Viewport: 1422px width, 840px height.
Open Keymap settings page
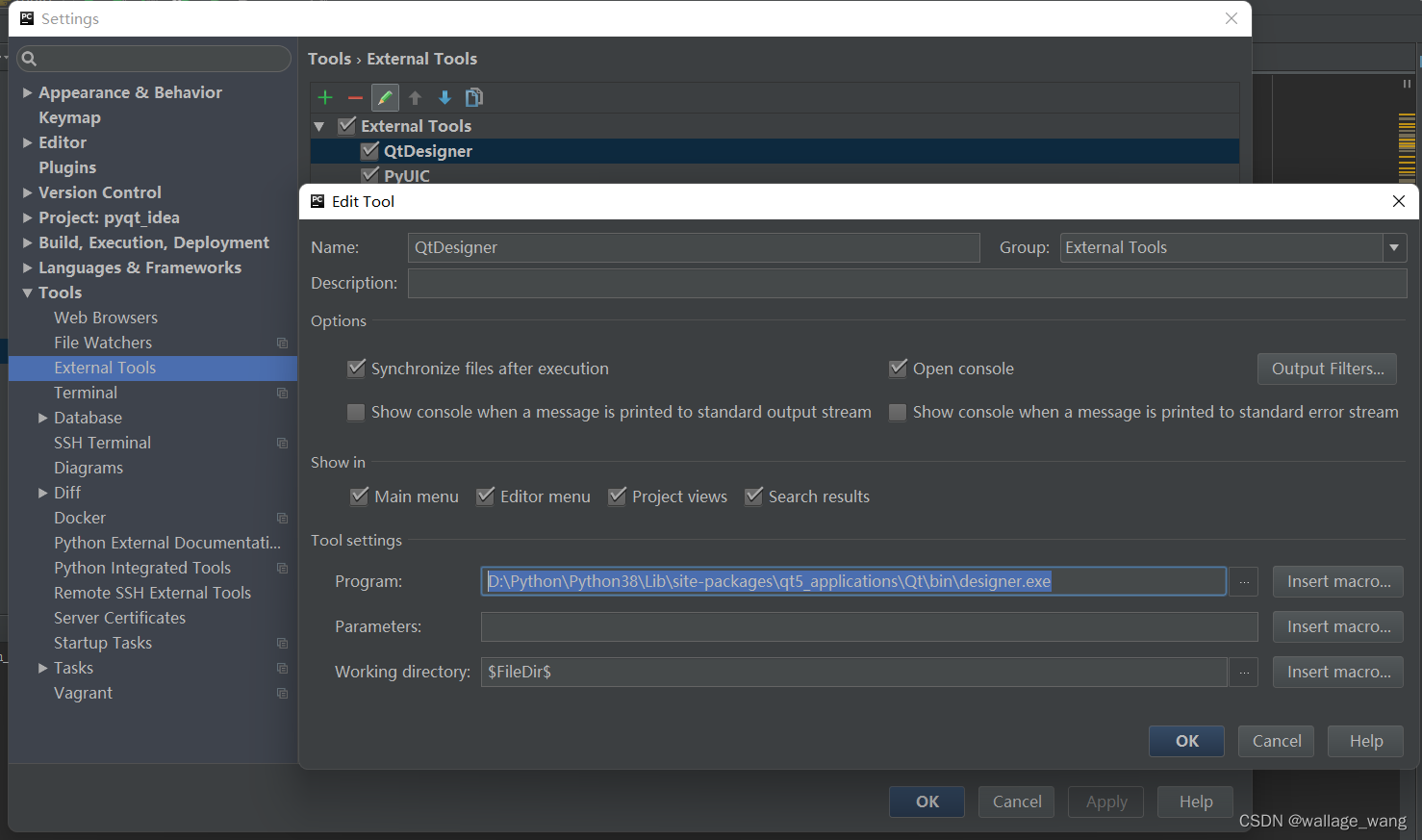pos(69,117)
